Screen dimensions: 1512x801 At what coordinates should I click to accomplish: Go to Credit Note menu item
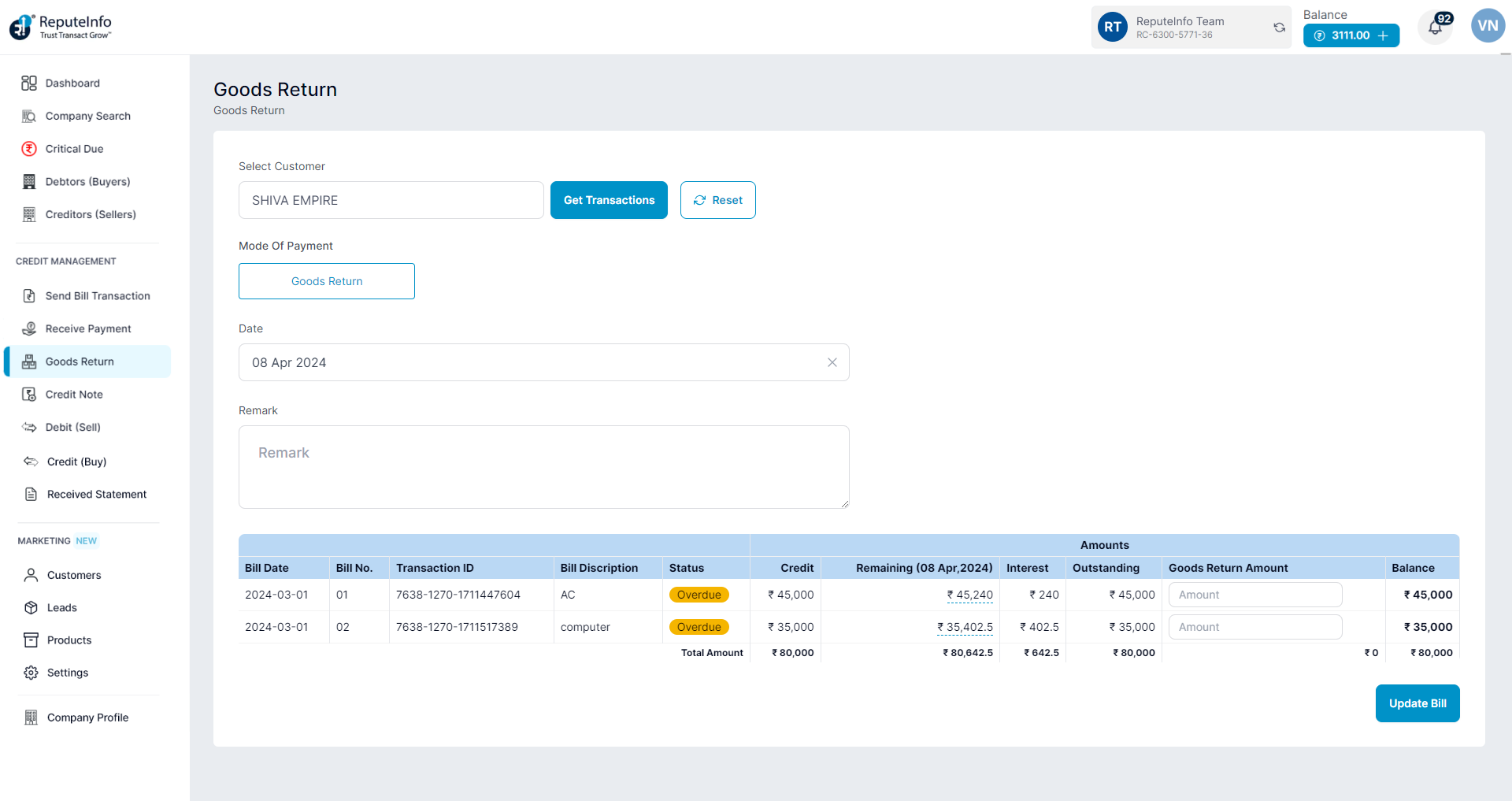(x=74, y=395)
